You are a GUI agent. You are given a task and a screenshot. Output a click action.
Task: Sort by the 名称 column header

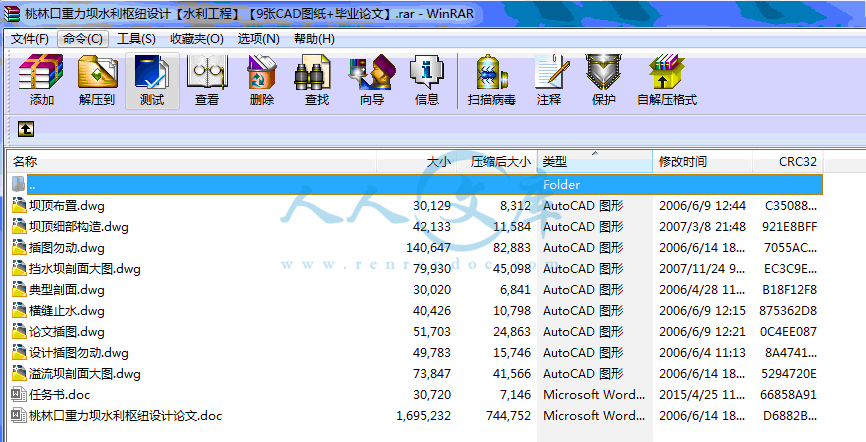tap(192, 162)
